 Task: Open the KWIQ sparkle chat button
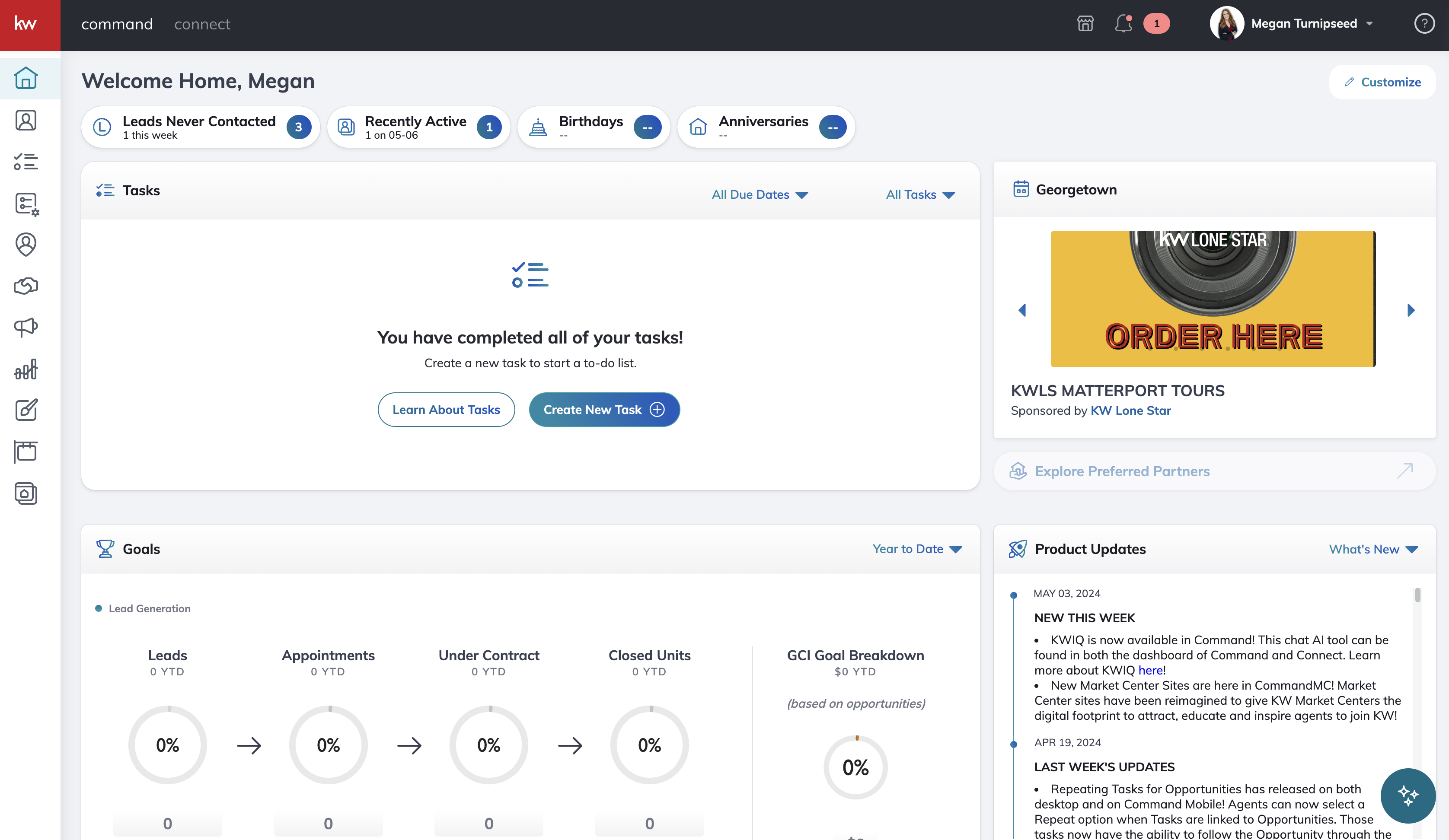[1408, 796]
